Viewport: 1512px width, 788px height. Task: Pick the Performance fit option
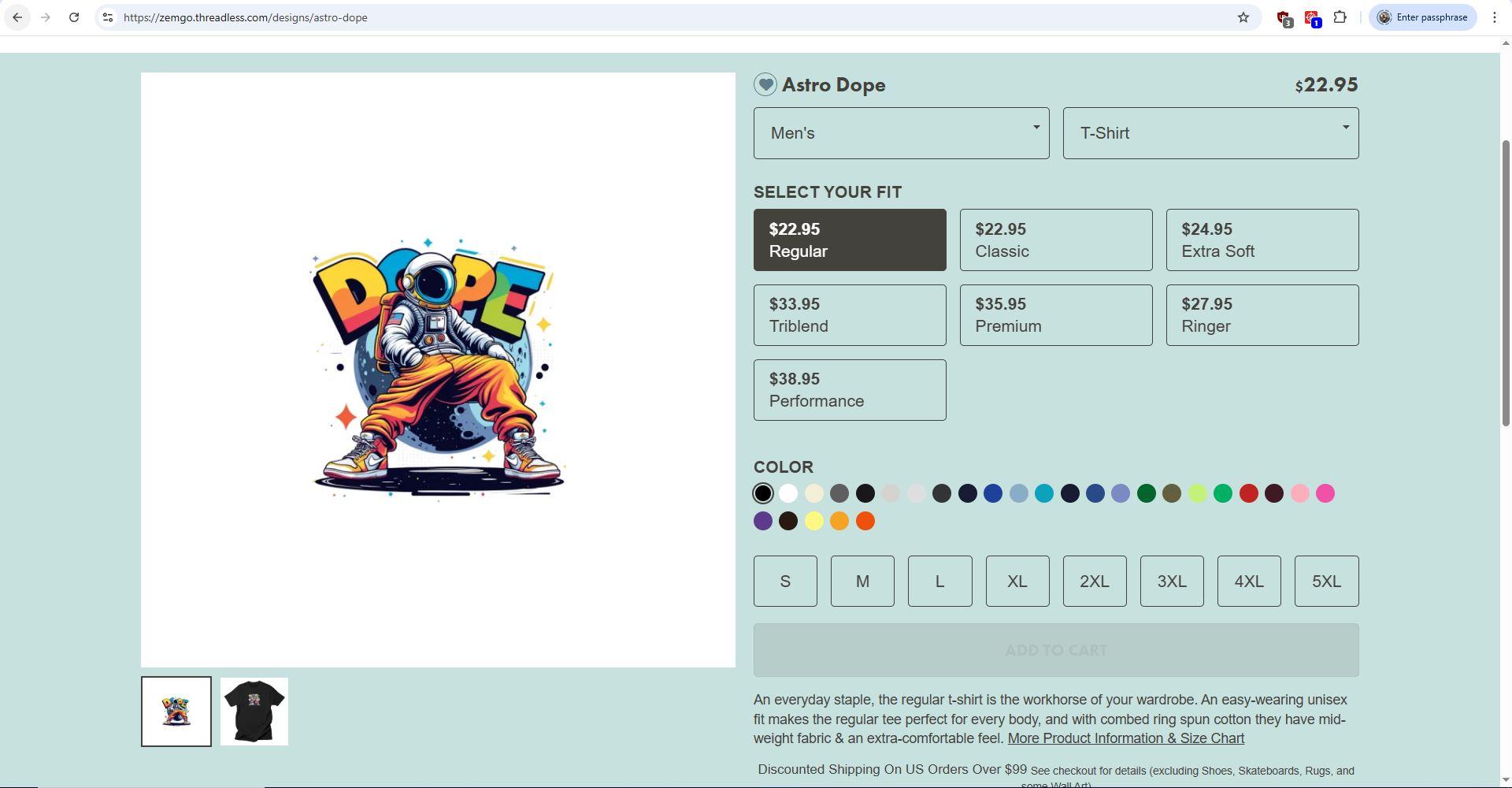coord(850,390)
